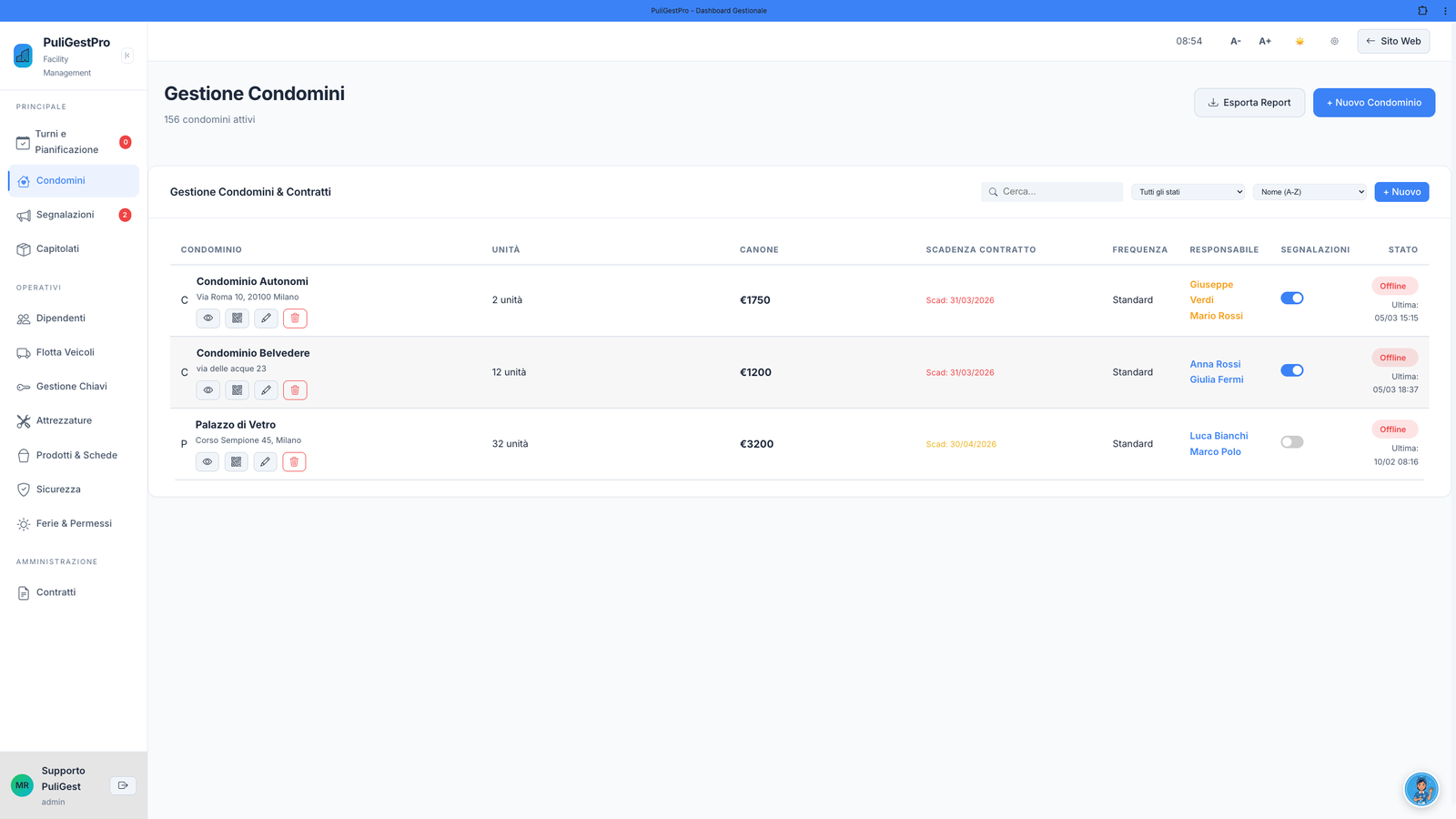Click the Esporta Report button
The image size is (1456, 819).
coord(1249,103)
